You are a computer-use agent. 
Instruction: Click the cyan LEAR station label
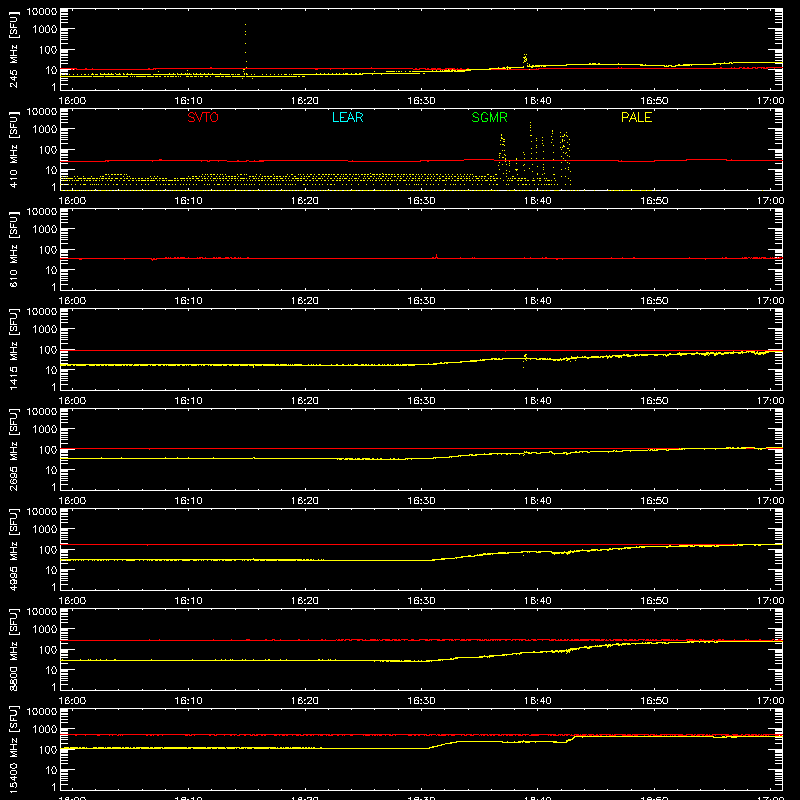click(x=347, y=117)
